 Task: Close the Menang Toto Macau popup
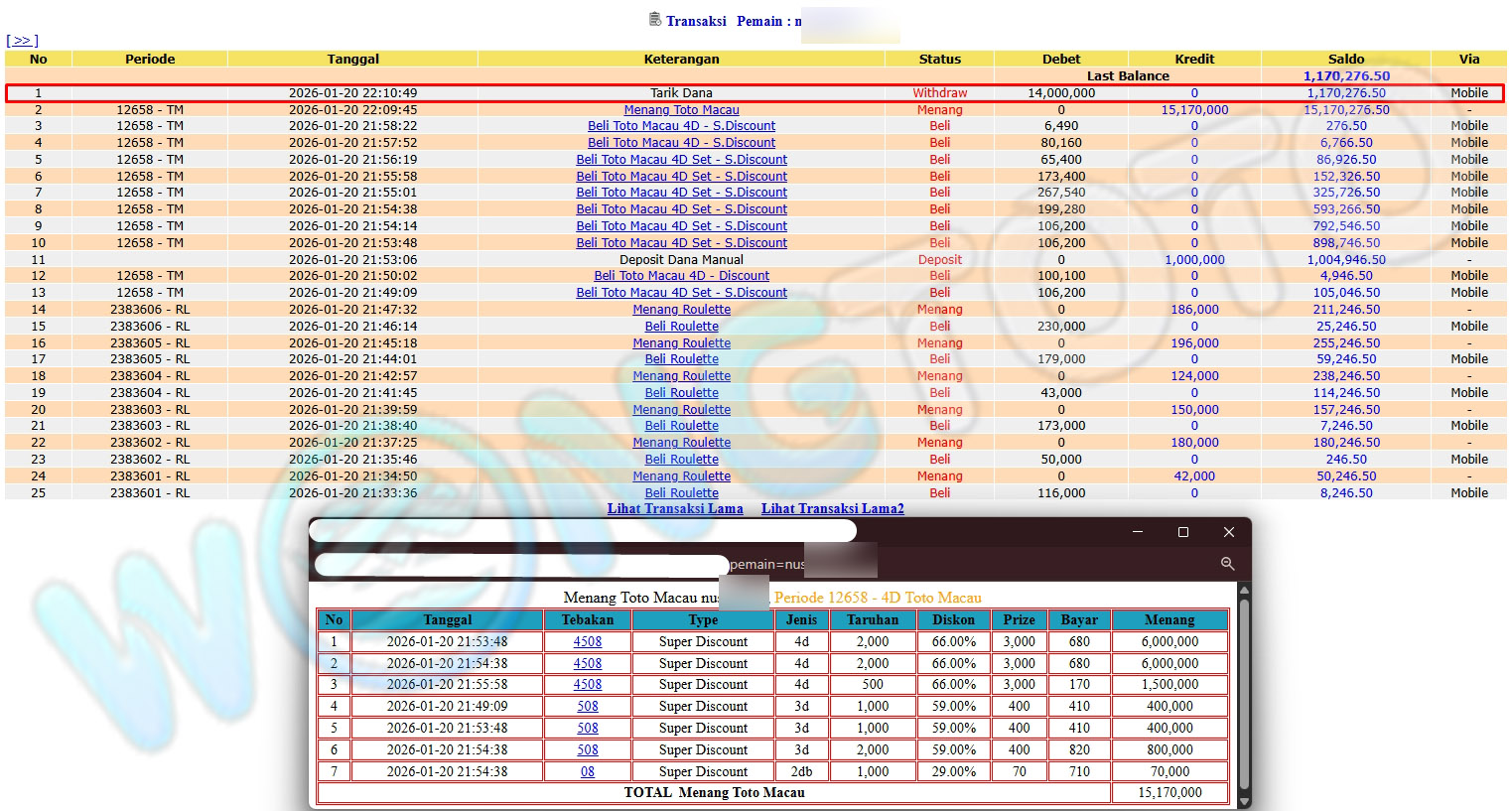coord(1228,532)
